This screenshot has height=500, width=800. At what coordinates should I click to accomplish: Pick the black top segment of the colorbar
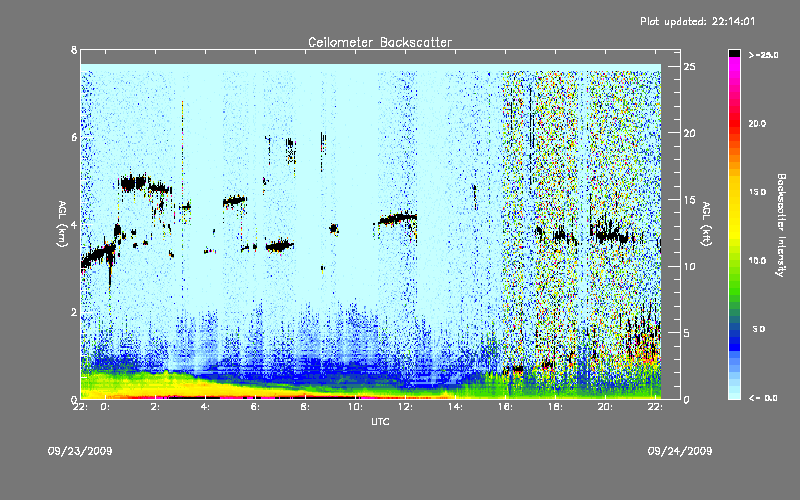click(734, 53)
